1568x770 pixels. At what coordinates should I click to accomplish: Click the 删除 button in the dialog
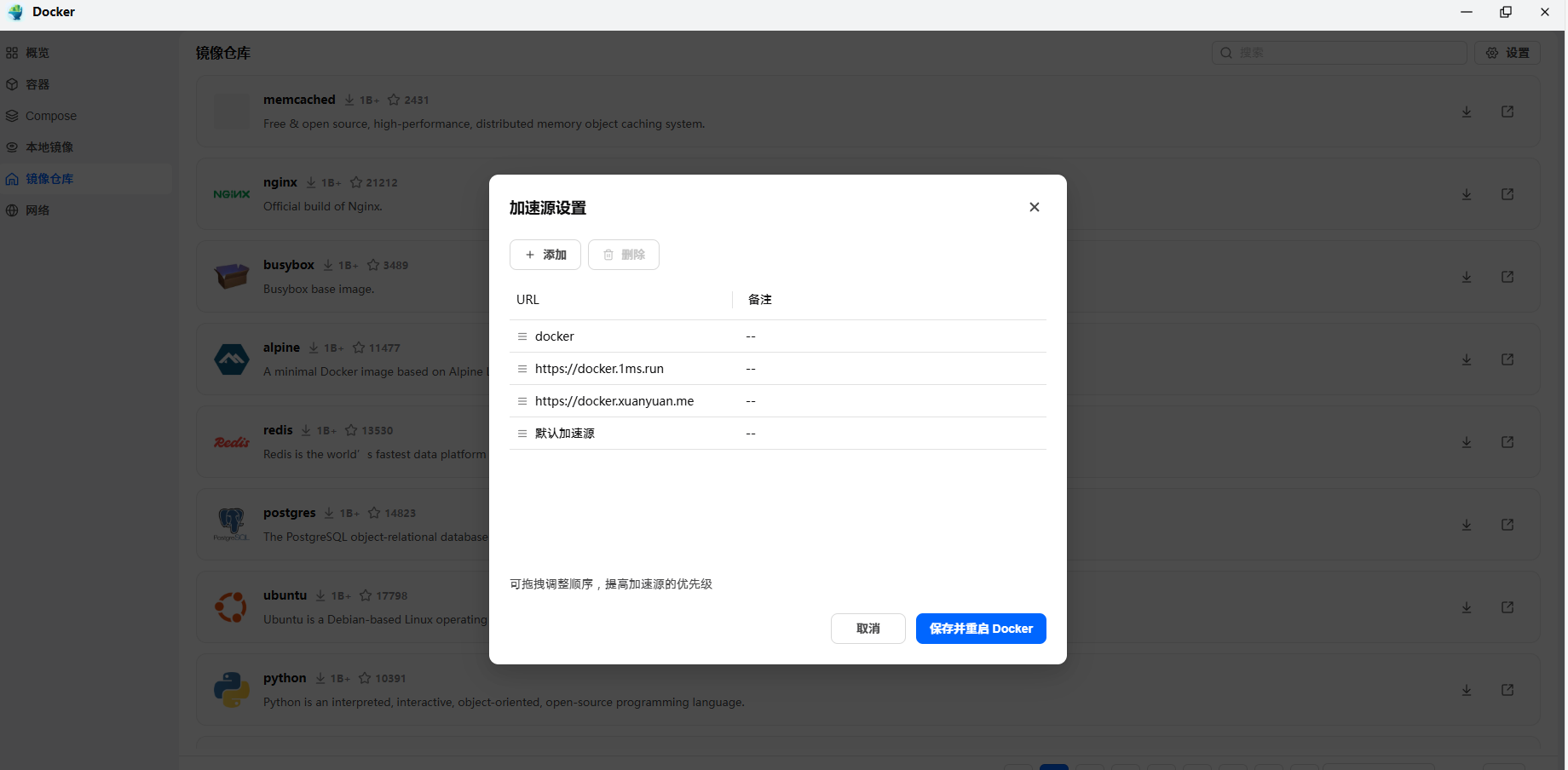[x=624, y=255]
